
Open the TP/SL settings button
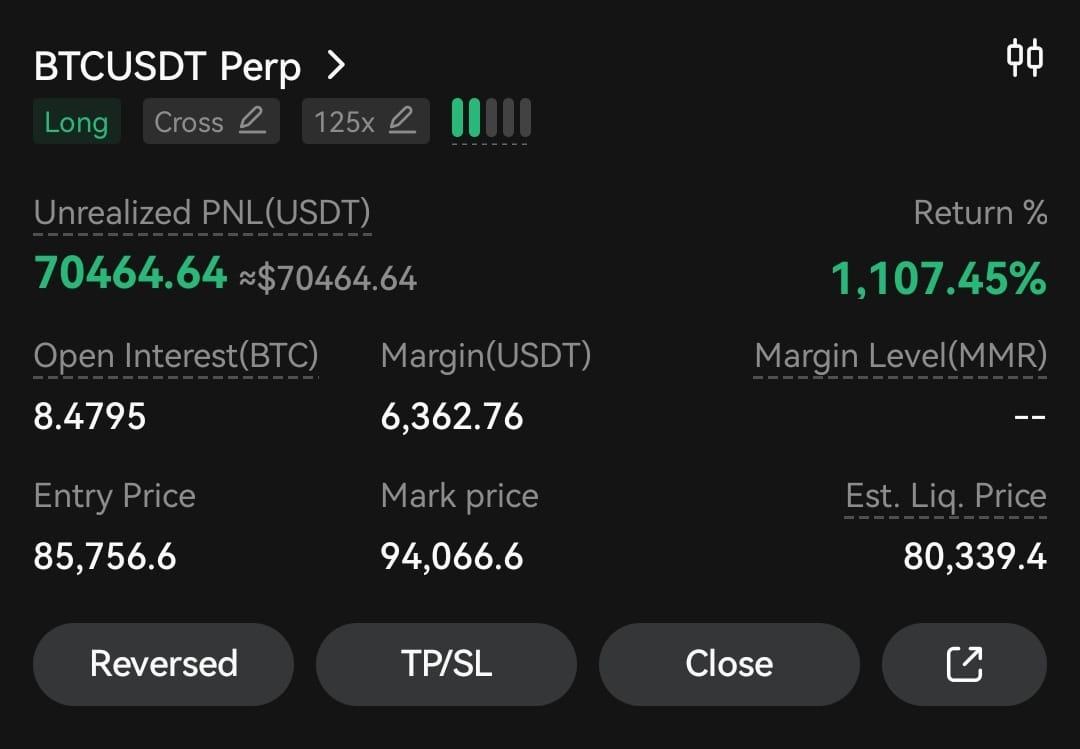tap(446, 664)
